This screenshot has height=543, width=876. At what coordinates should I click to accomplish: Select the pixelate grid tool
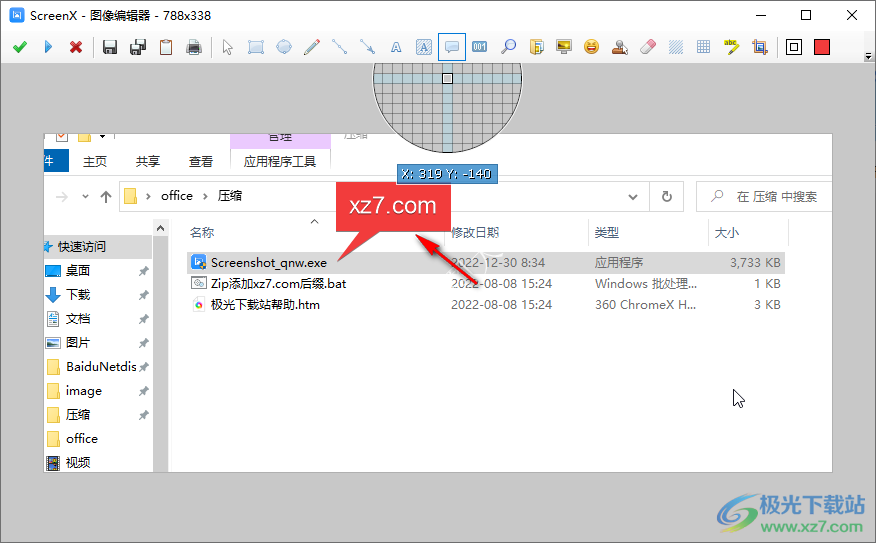pyautogui.click(x=703, y=47)
